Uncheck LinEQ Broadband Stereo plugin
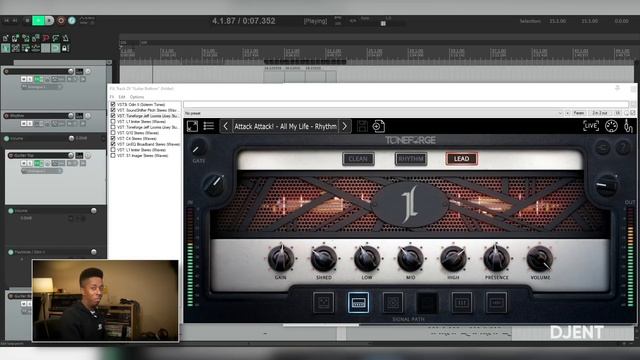This screenshot has width=640, height=360. point(113,144)
